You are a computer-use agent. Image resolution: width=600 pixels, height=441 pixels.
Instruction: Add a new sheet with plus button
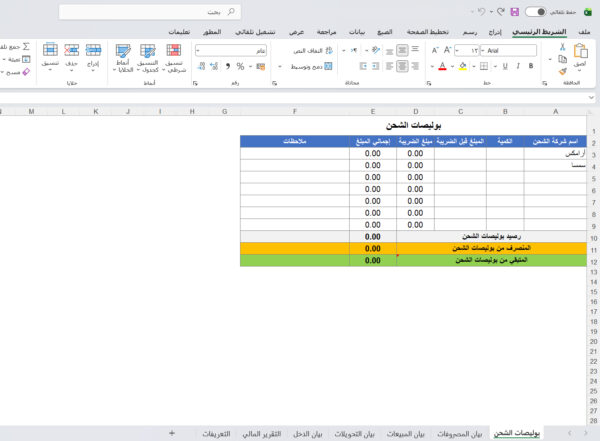pyautogui.click(x=172, y=433)
